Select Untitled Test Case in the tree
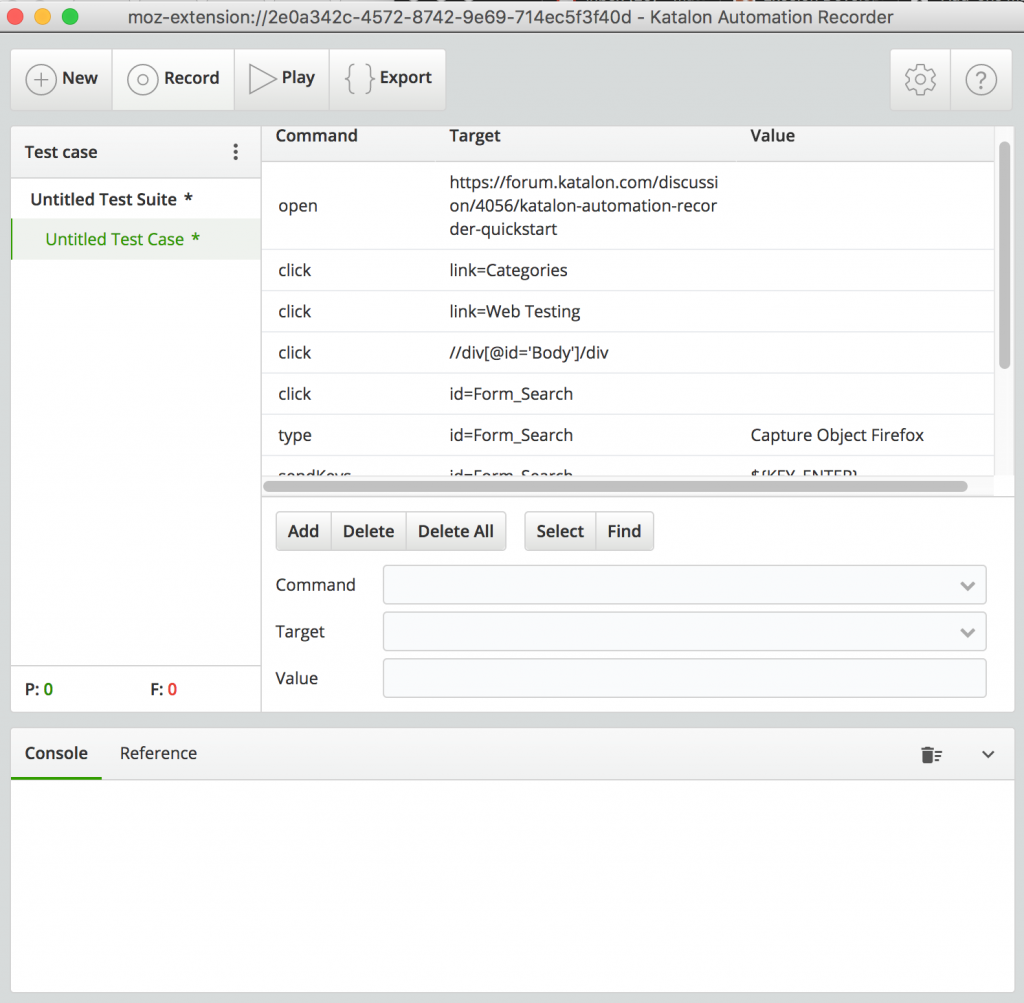Screen dimensions: 1024x1003 click(x=136, y=239)
